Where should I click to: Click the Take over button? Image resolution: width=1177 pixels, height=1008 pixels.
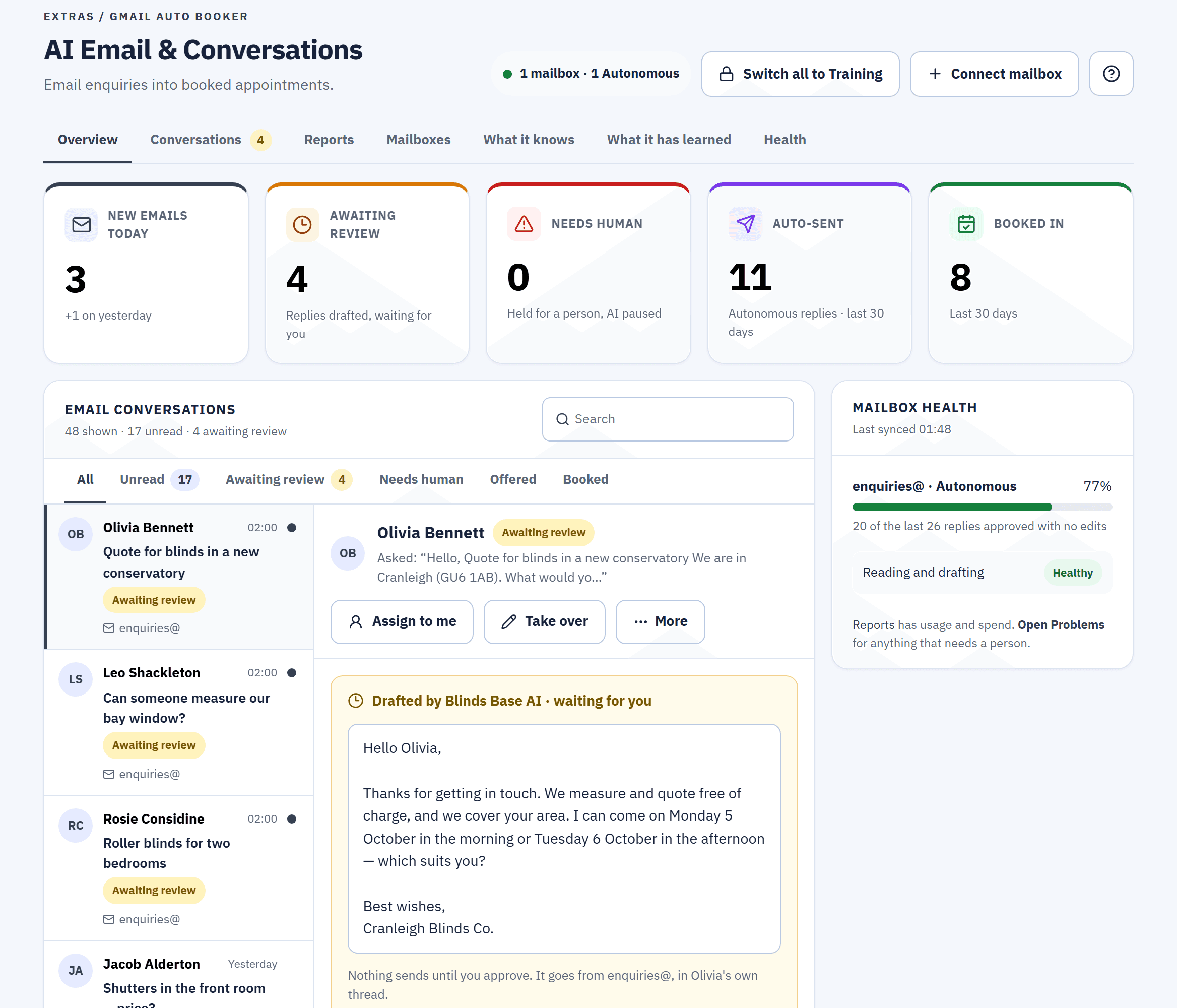544,621
